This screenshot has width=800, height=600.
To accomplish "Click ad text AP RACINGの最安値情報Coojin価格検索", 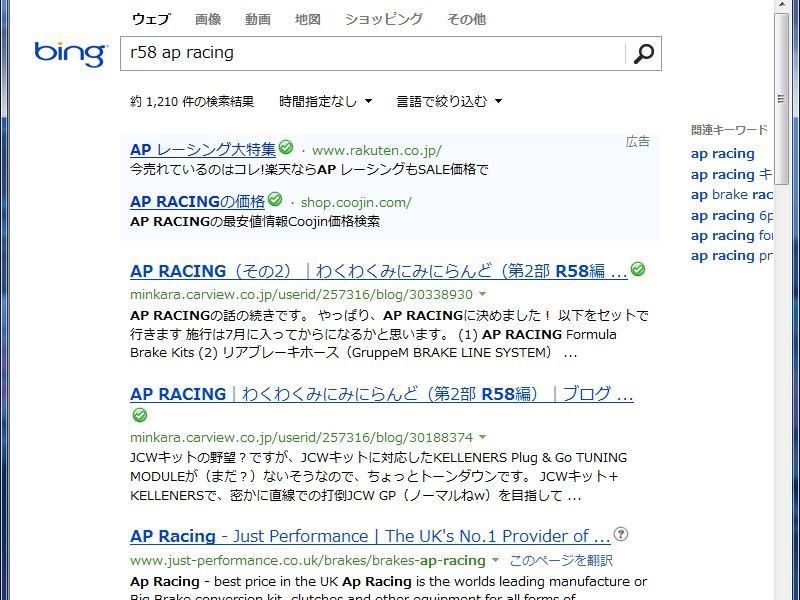I will point(255,221).
